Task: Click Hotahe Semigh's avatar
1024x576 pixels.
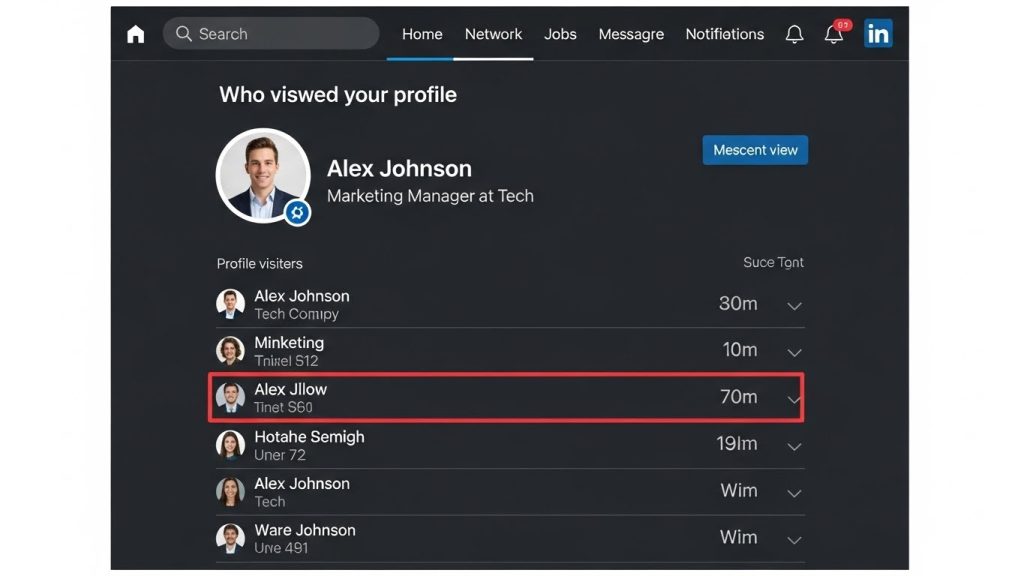Action: click(x=231, y=444)
